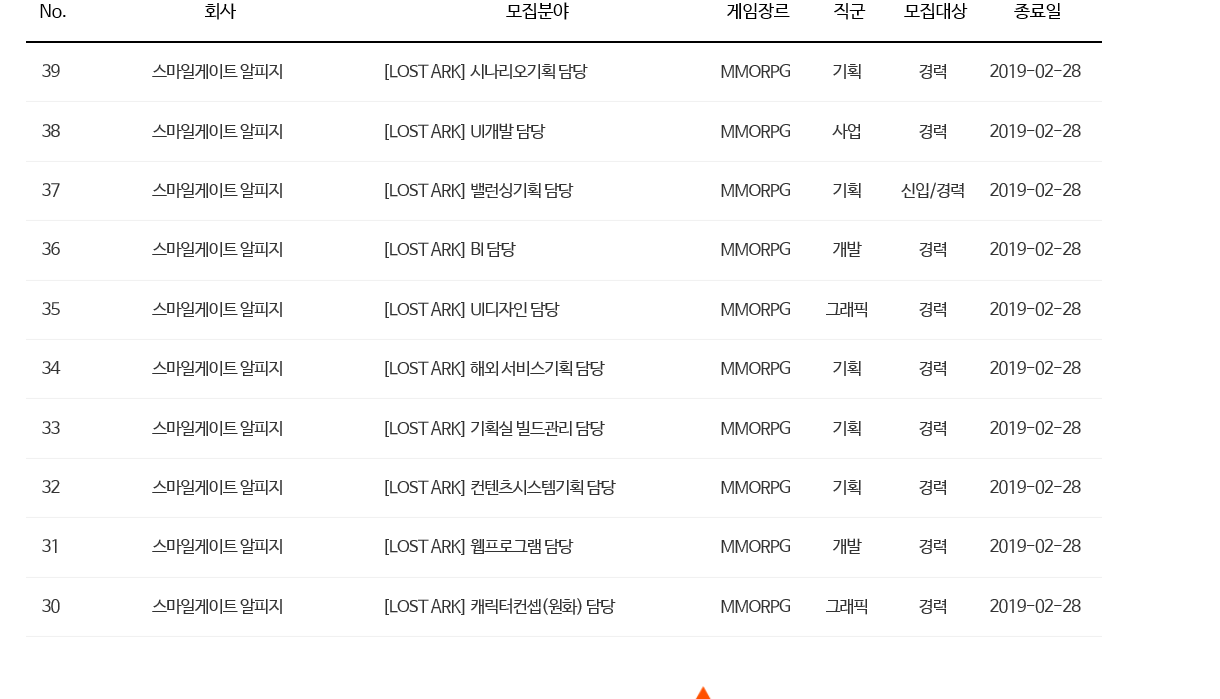Click 스마일게이트 알피지 in row number 39
1220x699 pixels.
click(218, 72)
